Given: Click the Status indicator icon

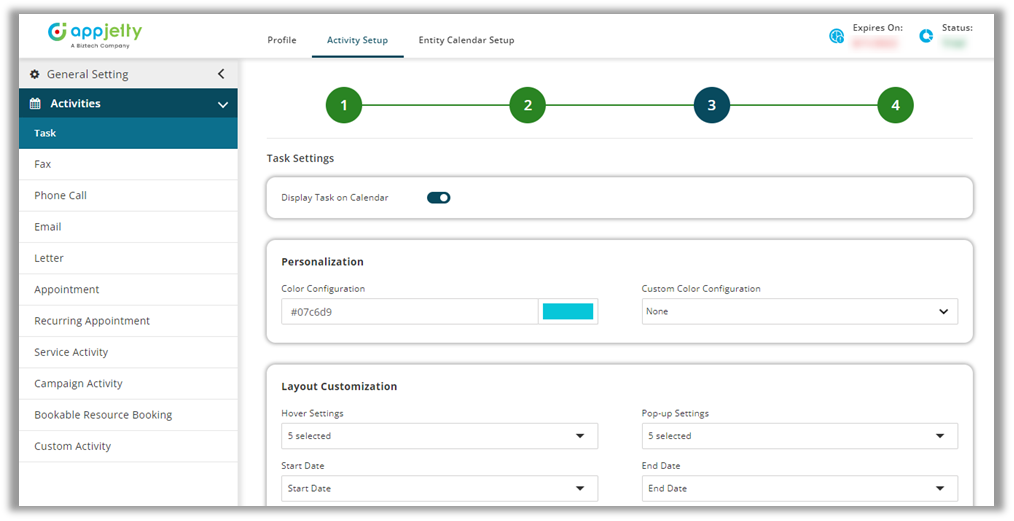Looking at the screenshot, I should tap(927, 36).
